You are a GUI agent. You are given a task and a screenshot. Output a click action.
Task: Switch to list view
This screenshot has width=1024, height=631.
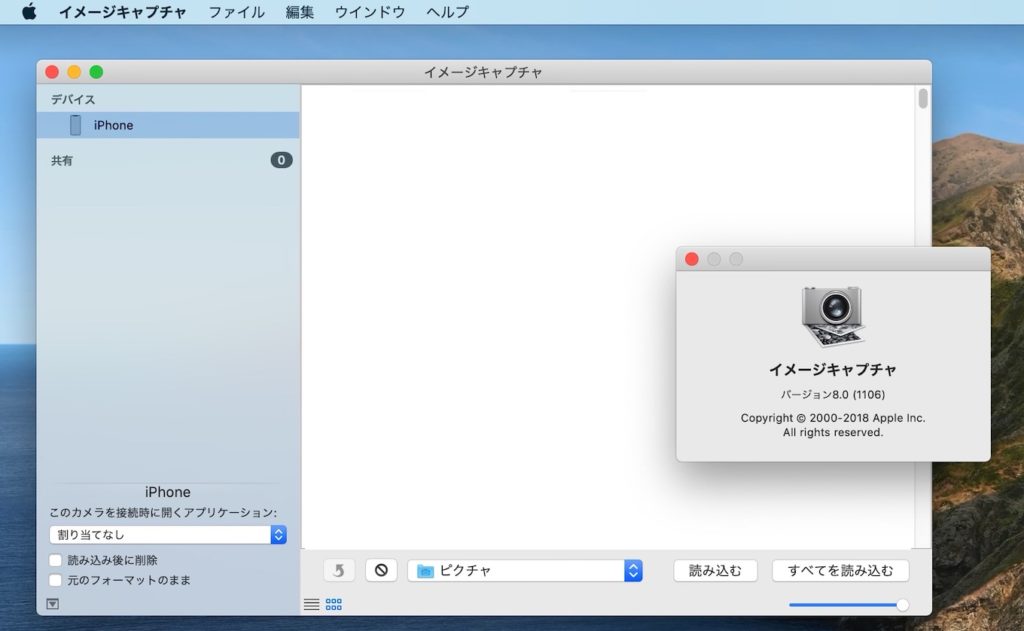click(x=312, y=604)
